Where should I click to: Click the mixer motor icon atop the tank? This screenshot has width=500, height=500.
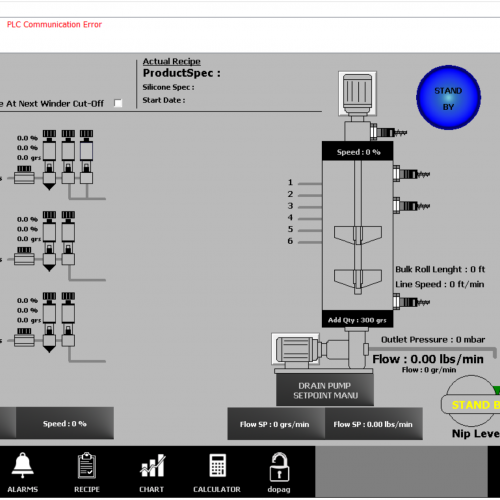(x=357, y=93)
